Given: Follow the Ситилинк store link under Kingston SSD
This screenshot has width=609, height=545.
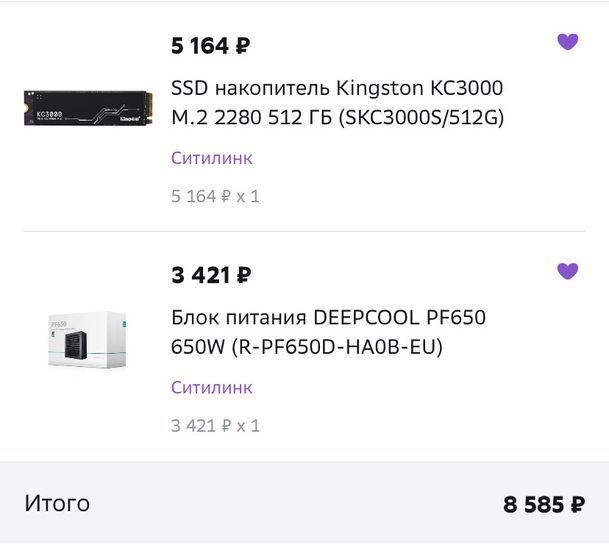Looking at the screenshot, I should [212, 158].
